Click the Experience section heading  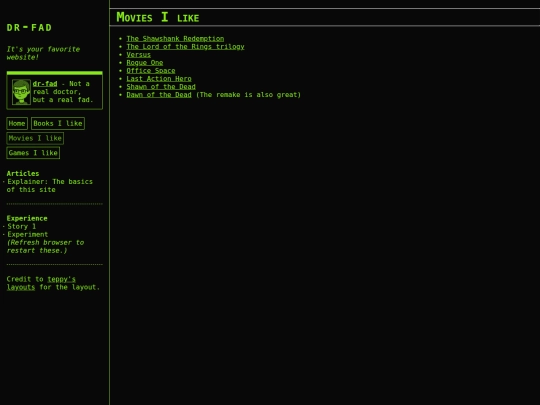click(27, 218)
